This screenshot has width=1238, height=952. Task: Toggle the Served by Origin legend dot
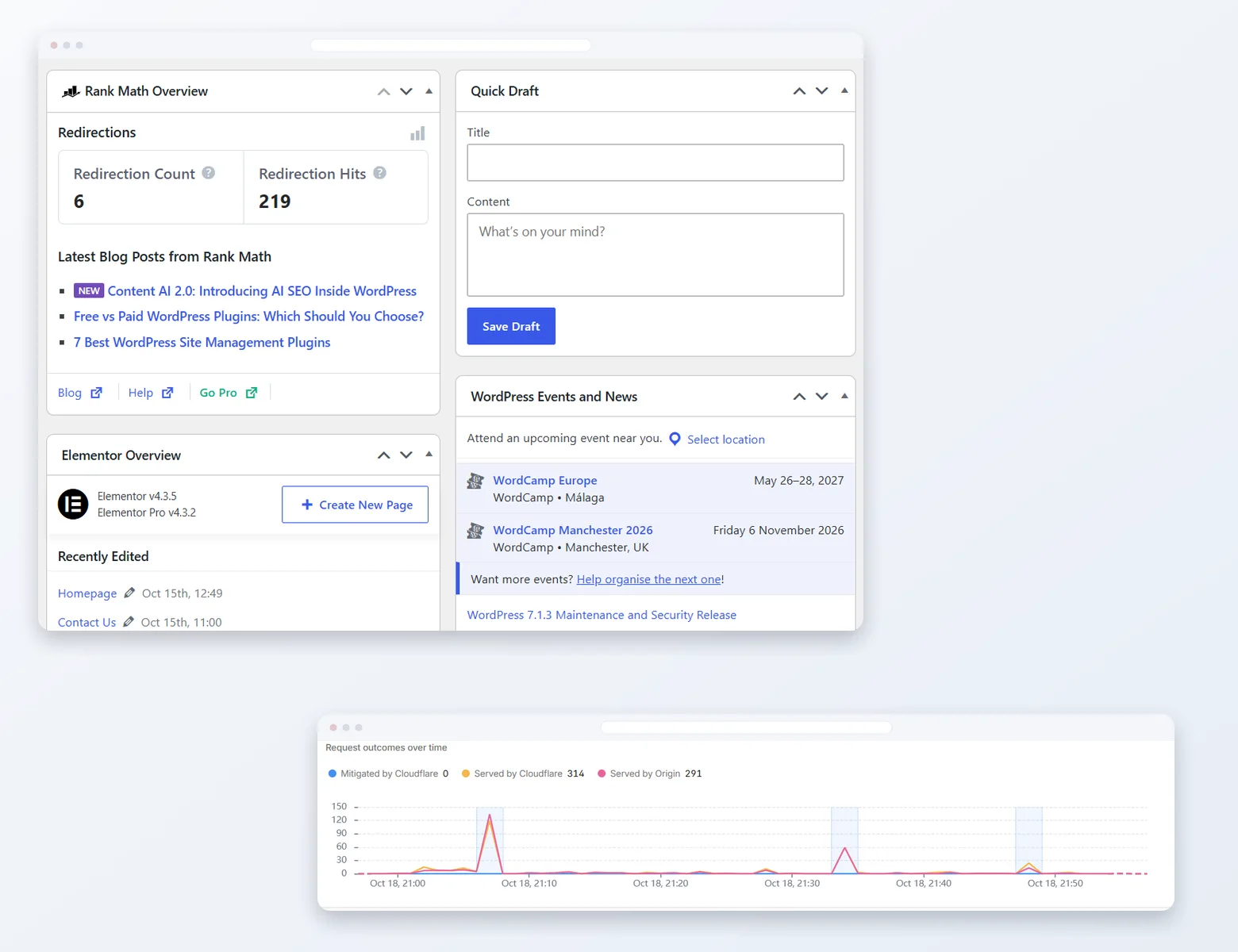click(602, 773)
